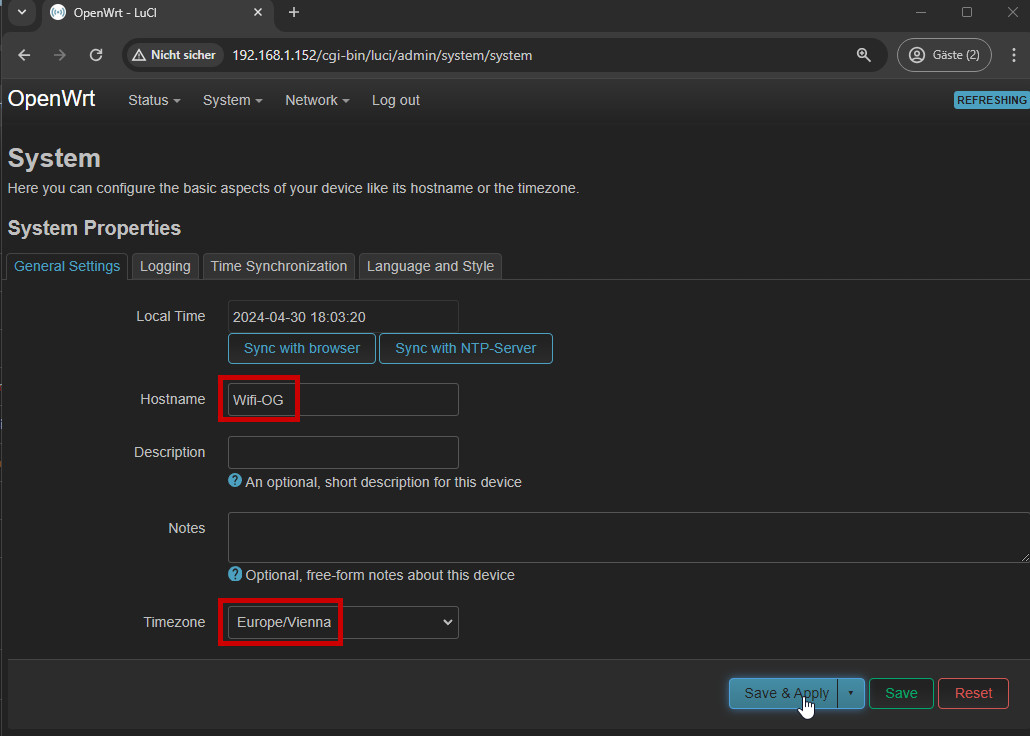Screen dimensions: 1030x736
Task: Click the Notes help question icon
Action: (x=235, y=574)
